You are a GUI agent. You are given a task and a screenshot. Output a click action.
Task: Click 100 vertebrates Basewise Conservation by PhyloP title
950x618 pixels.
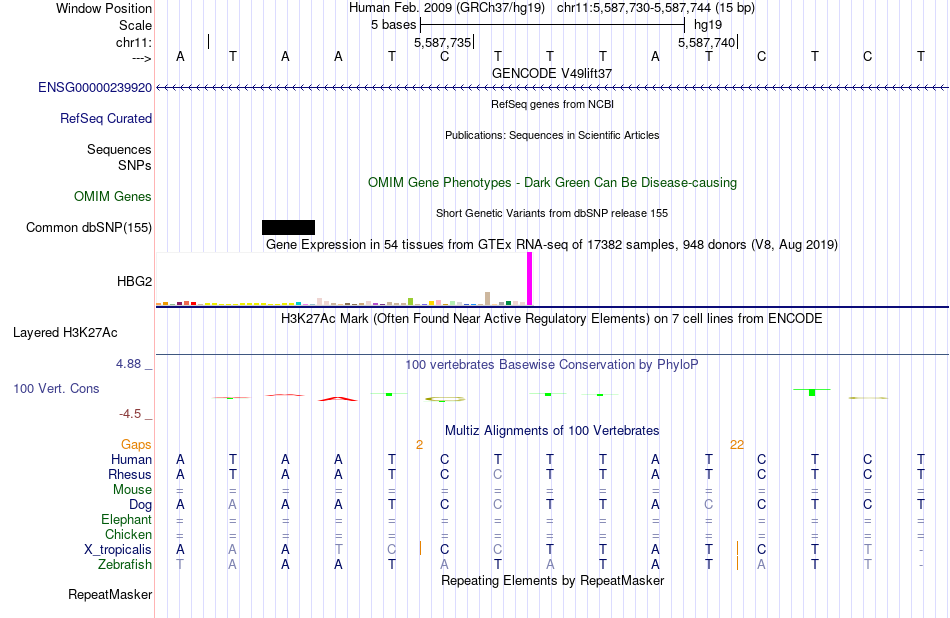pos(552,365)
